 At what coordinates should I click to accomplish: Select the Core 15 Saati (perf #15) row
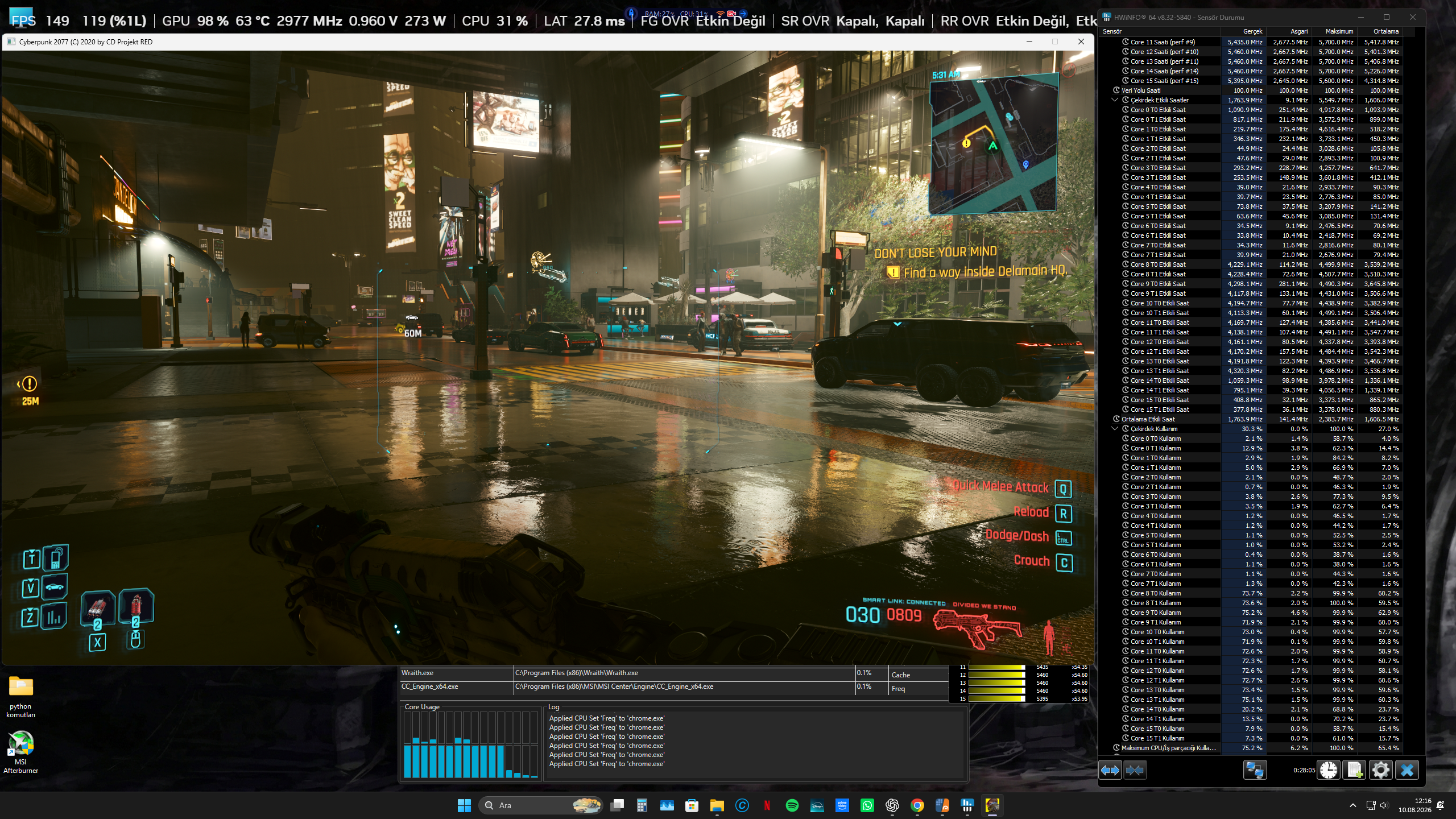[x=1250, y=81]
